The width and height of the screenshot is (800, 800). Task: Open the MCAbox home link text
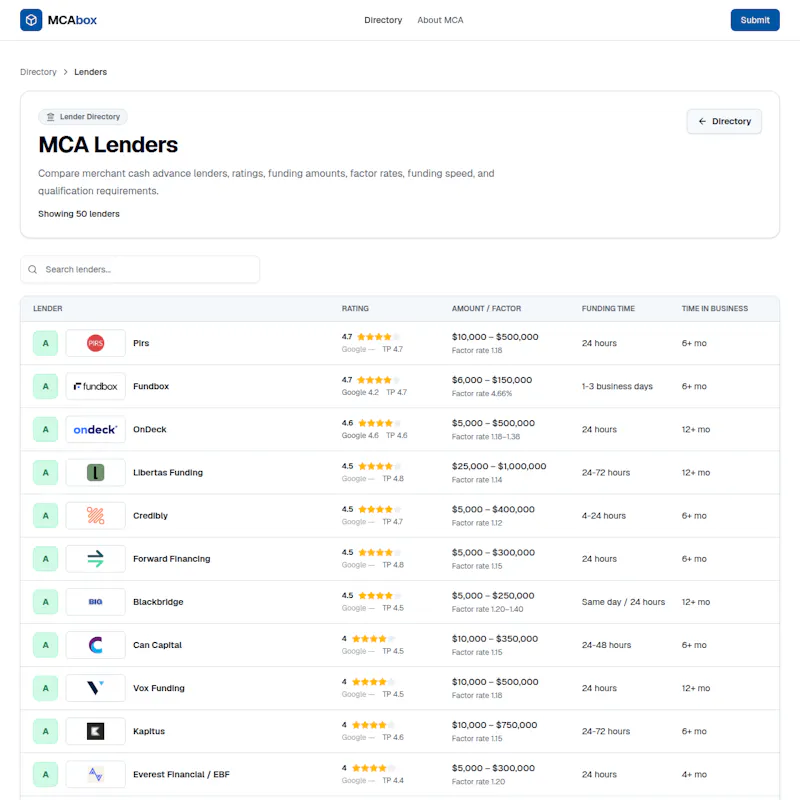coord(72,20)
